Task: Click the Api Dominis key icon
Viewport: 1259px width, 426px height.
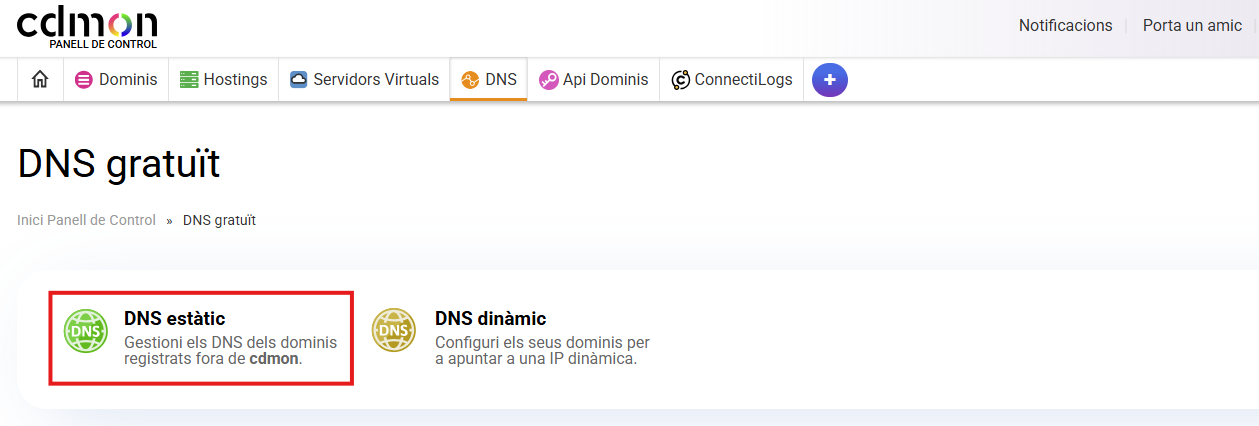Action: coord(548,80)
